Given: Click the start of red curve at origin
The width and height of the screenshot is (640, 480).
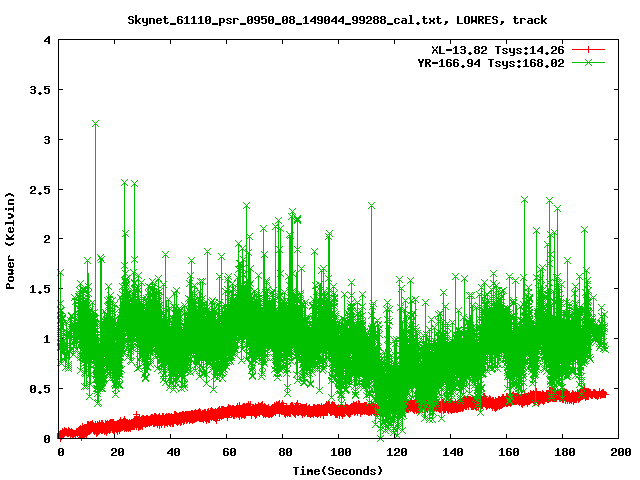Looking at the screenshot, I should [61, 435].
